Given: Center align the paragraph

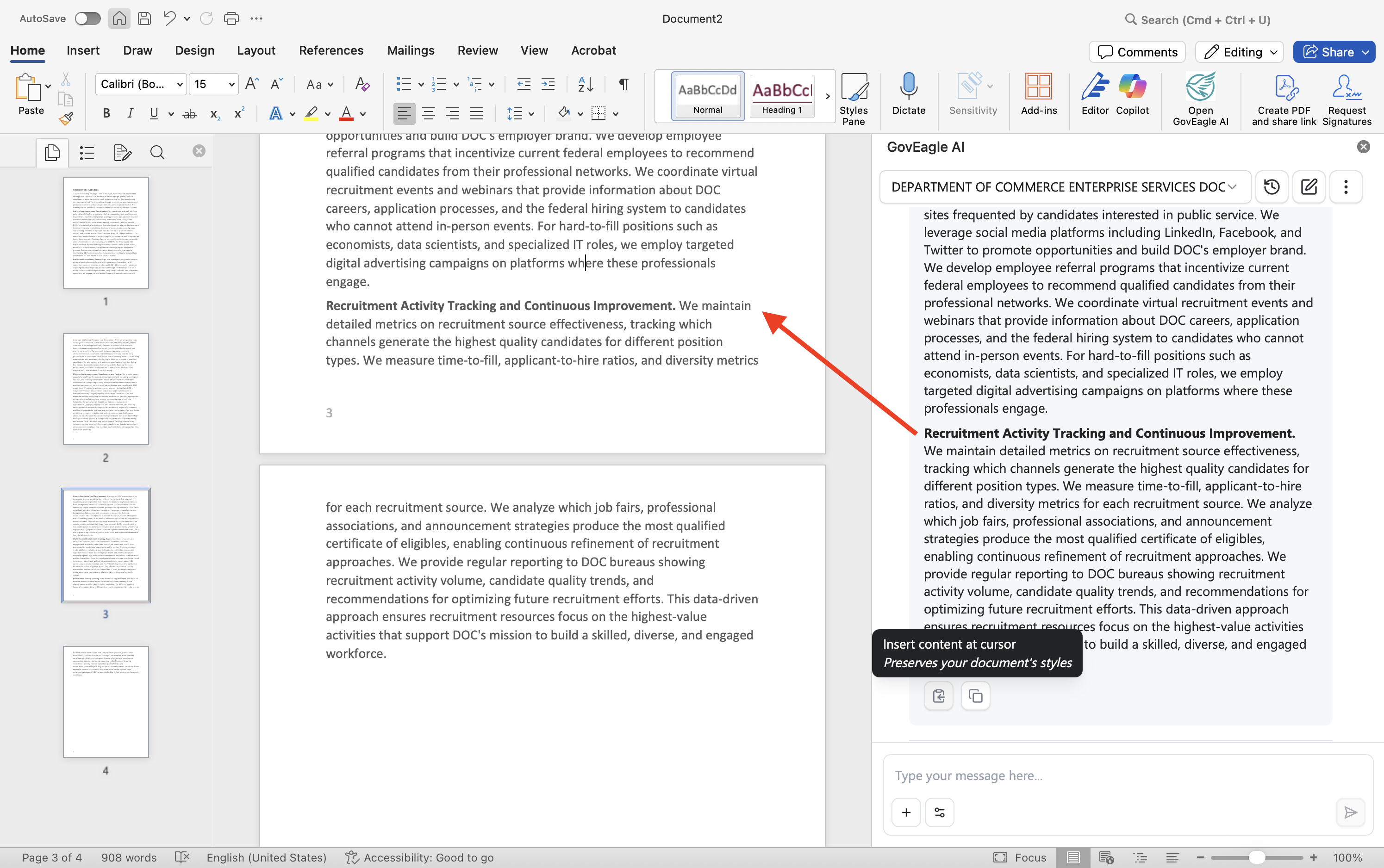Looking at the screenshot, I should 429,114.
